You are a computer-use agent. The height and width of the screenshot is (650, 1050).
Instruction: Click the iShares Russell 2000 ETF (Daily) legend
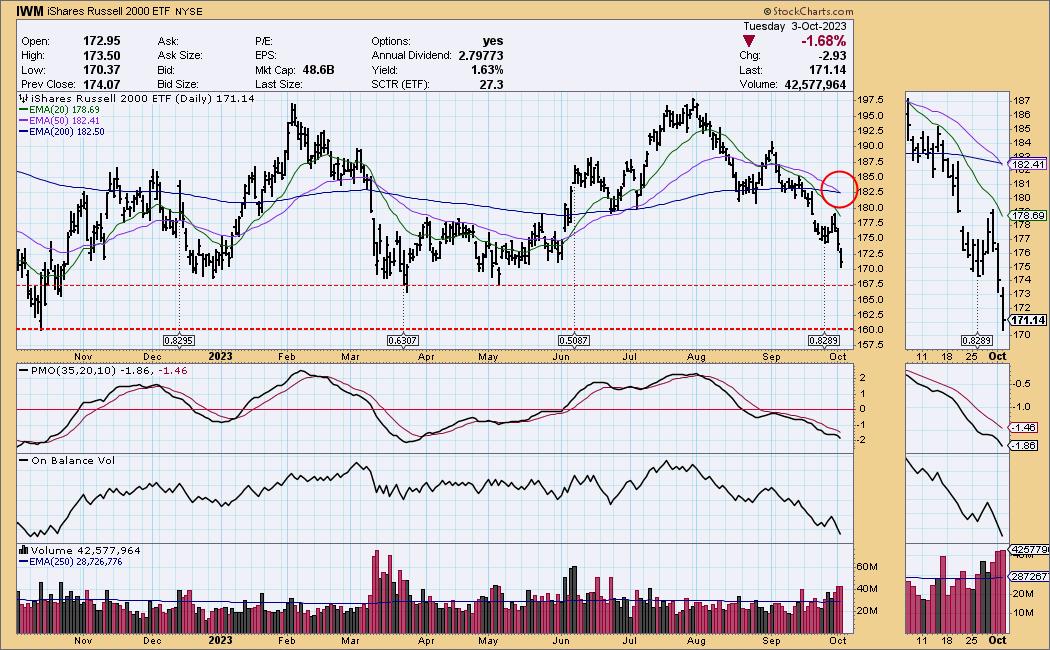pyautogui.click(x=136, y=98)
